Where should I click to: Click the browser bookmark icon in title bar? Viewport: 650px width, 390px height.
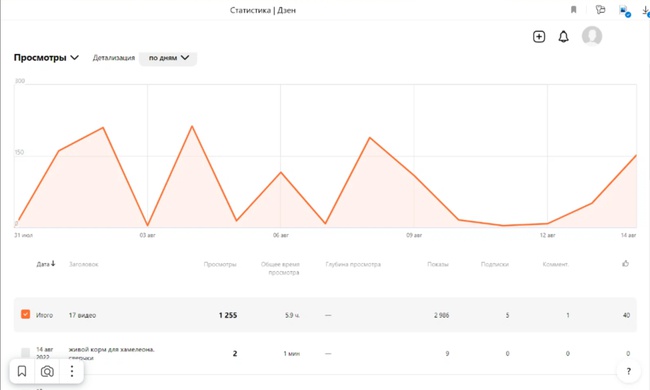click(x=573, y=10)
